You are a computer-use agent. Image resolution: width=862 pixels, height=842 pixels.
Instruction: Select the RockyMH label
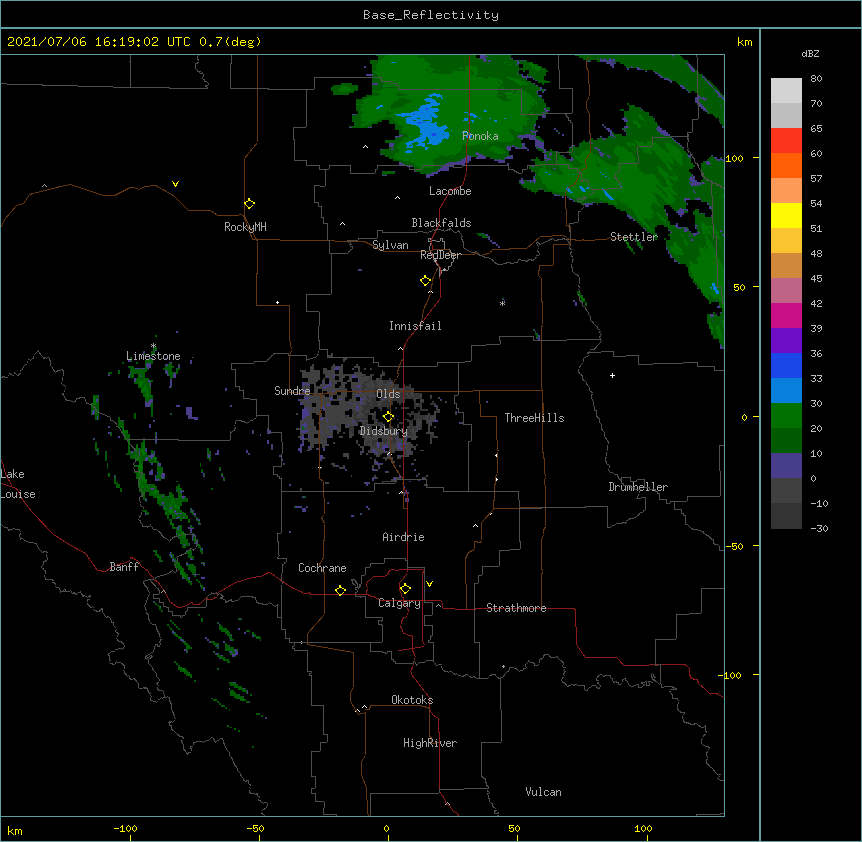coord(245,227)
